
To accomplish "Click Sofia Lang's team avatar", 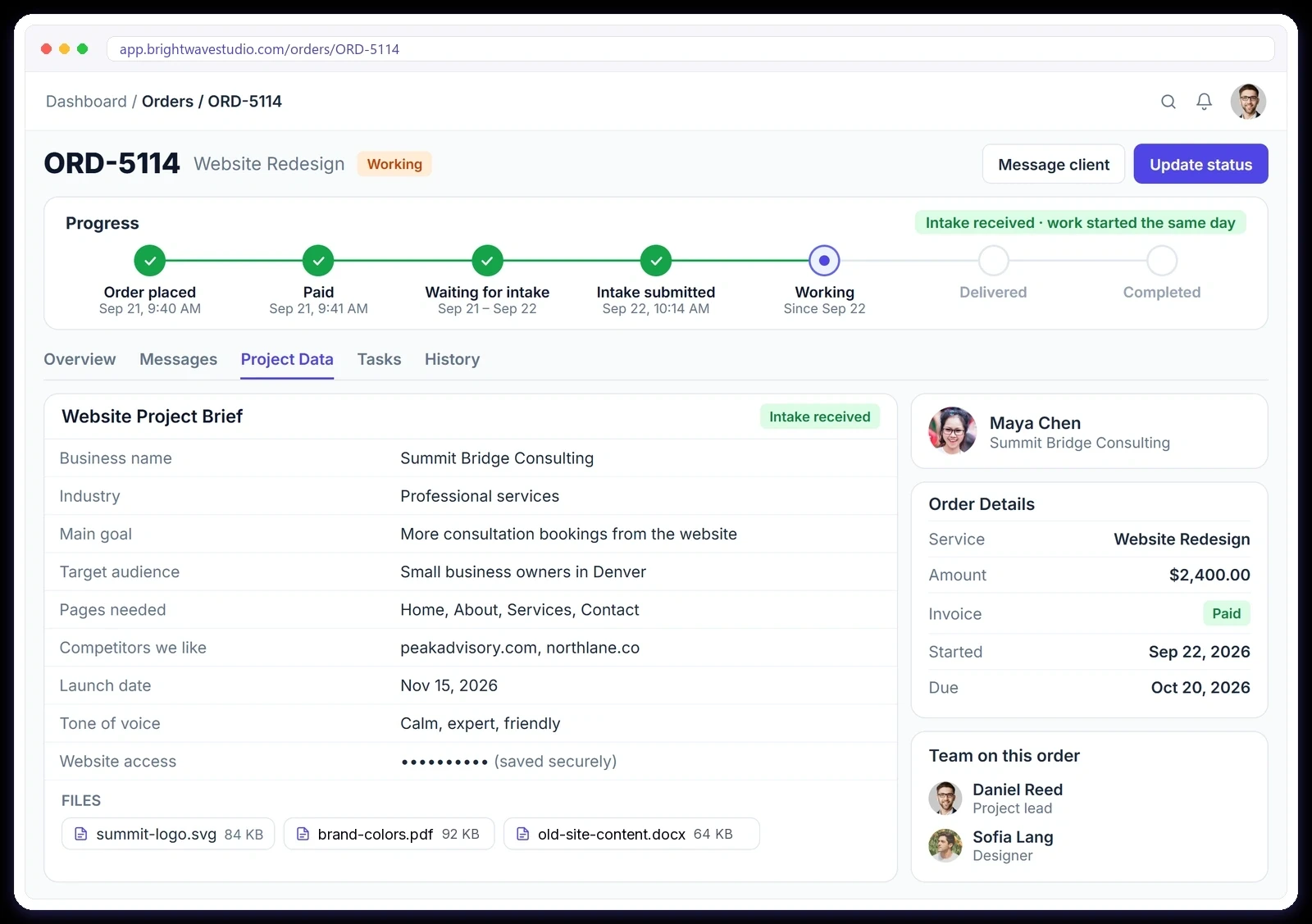I will (945, 845).
